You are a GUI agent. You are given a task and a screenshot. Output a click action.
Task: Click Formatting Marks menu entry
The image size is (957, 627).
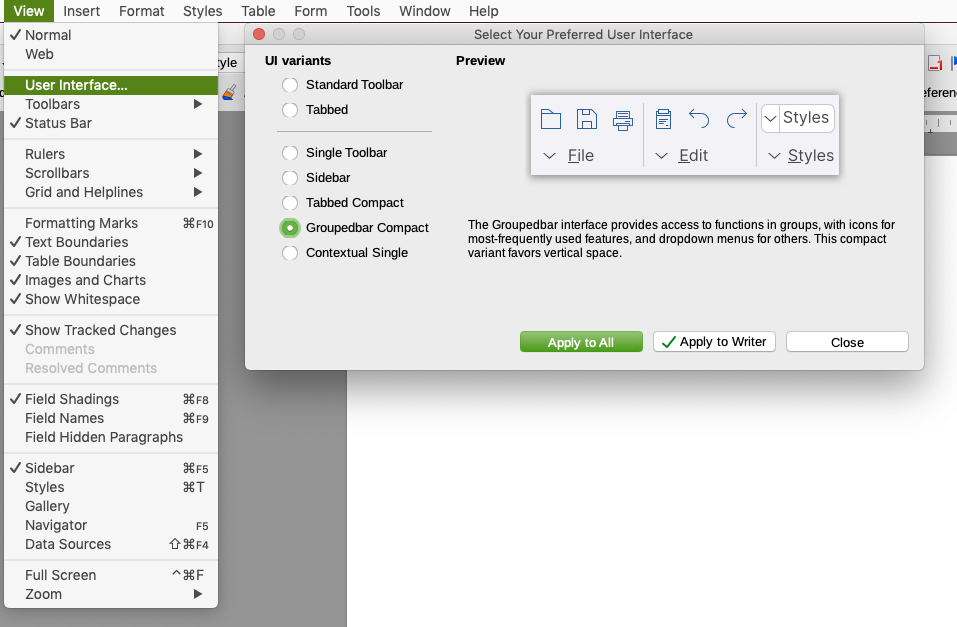[110, 223]
